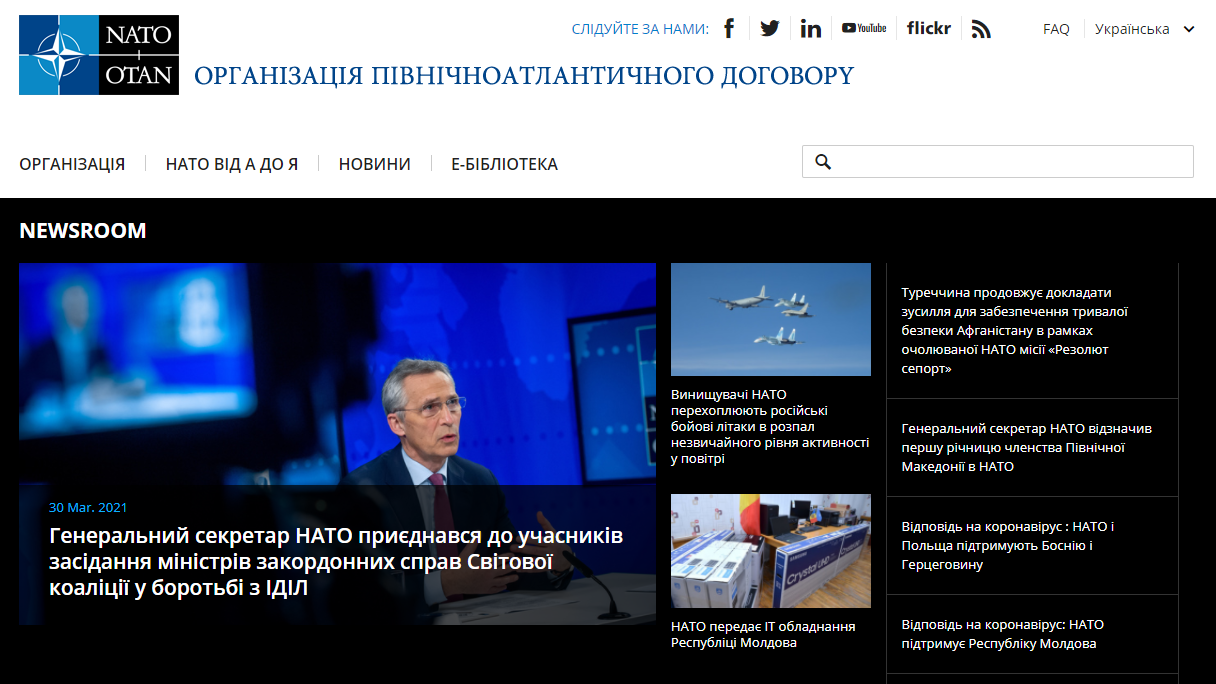1216x684 pixels.
Task: Open the ОРГАНІЗАЦІЯ menu
Action: pyautogui.click(x=72, y=164)
